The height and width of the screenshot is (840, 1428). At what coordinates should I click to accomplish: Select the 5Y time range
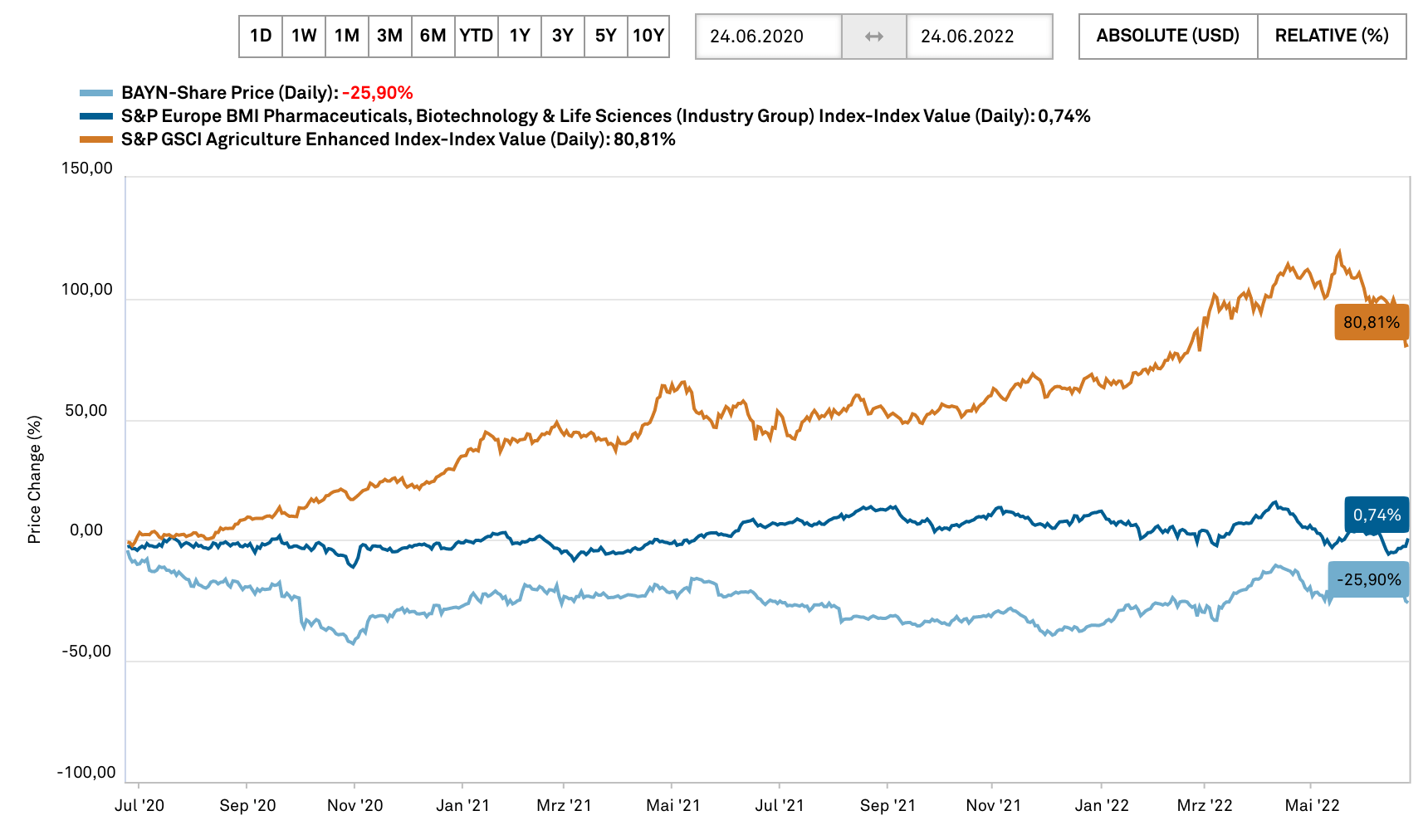[606, 36]
